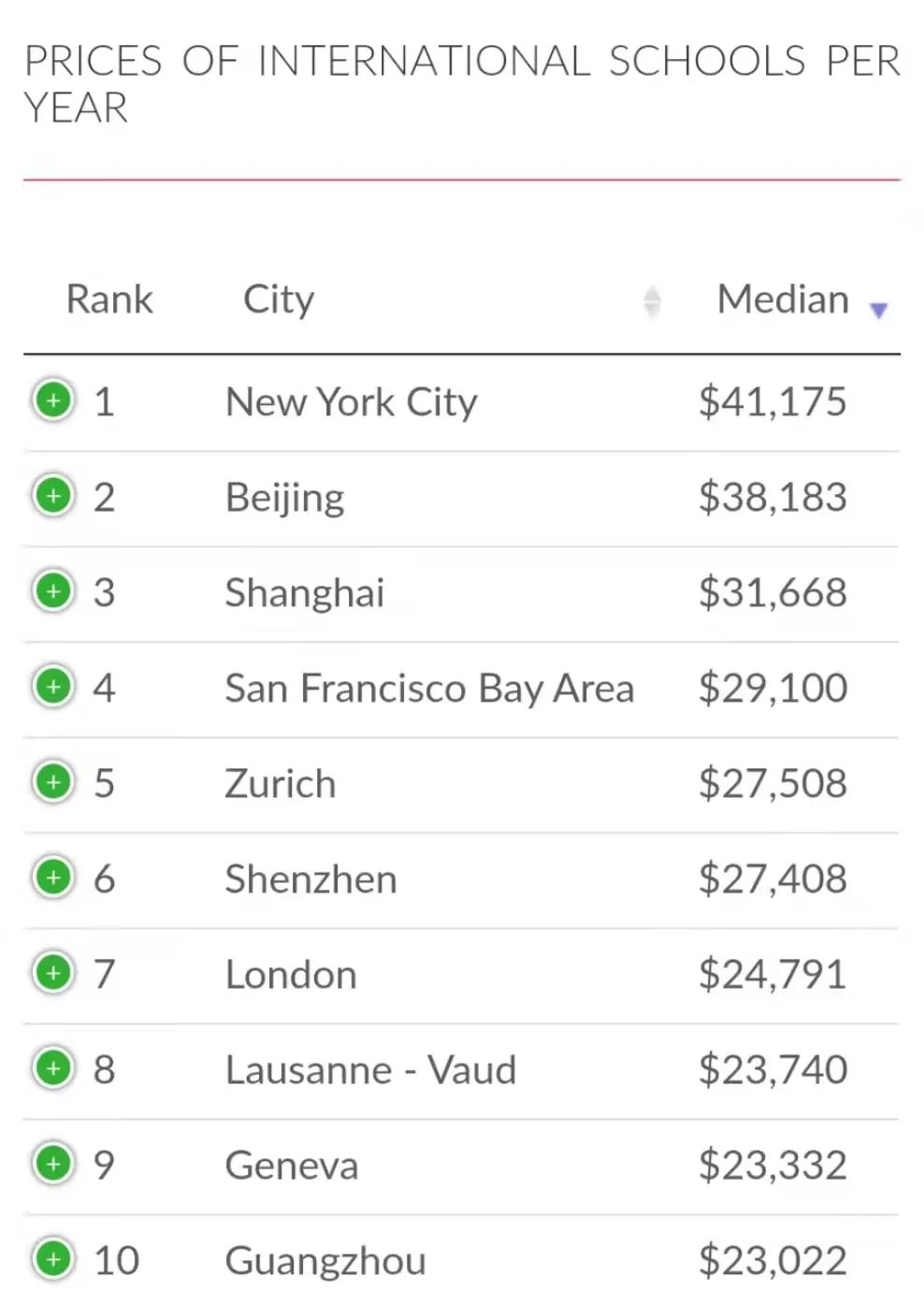Click the plus icon next to Zurich

(53, 782)
